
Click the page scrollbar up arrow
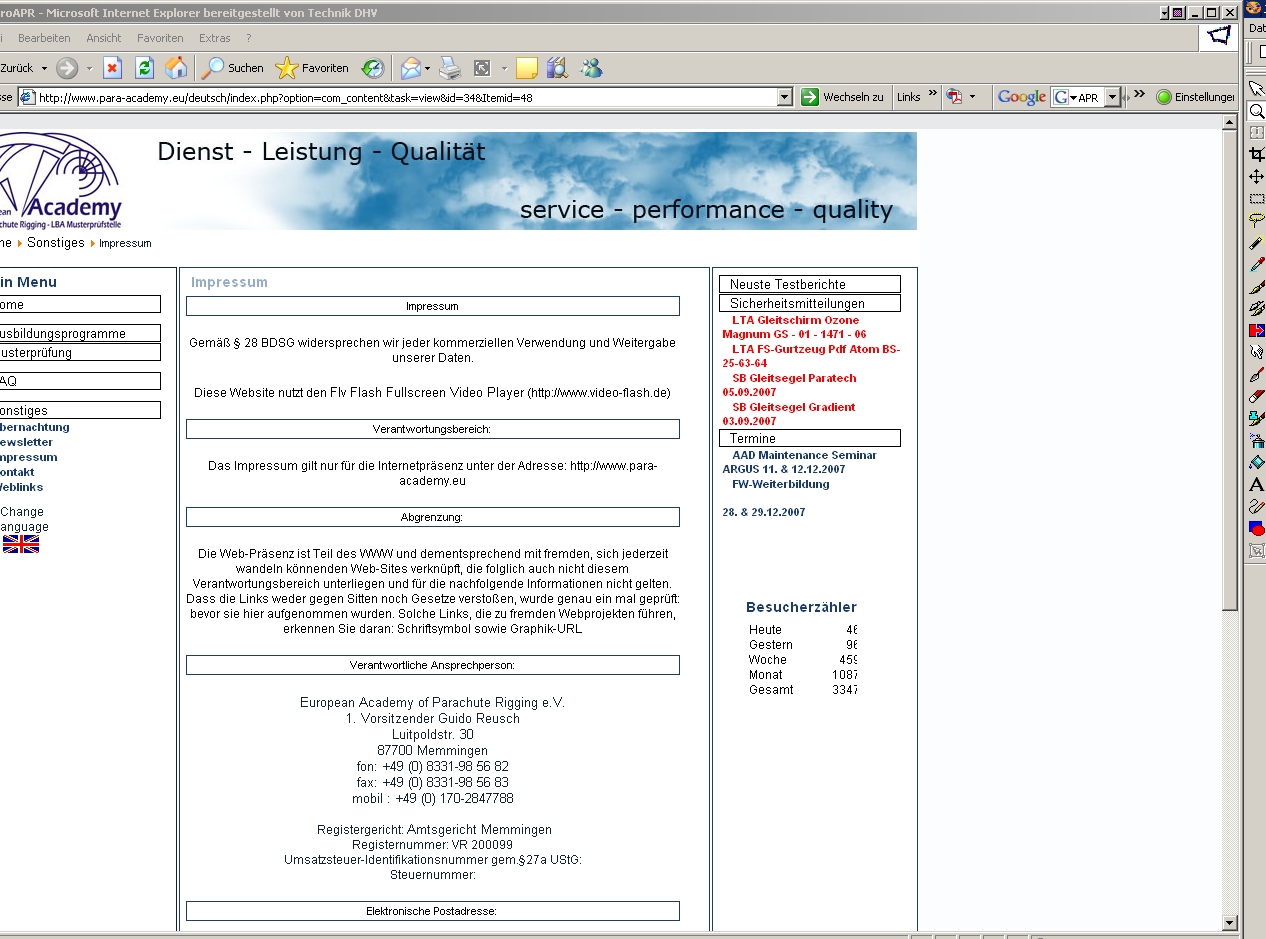coord(1230,122)
